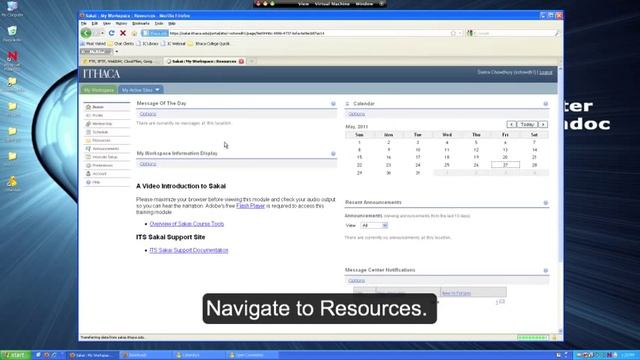
Task: Open Help in the sidebar
Action: (107, 182)
